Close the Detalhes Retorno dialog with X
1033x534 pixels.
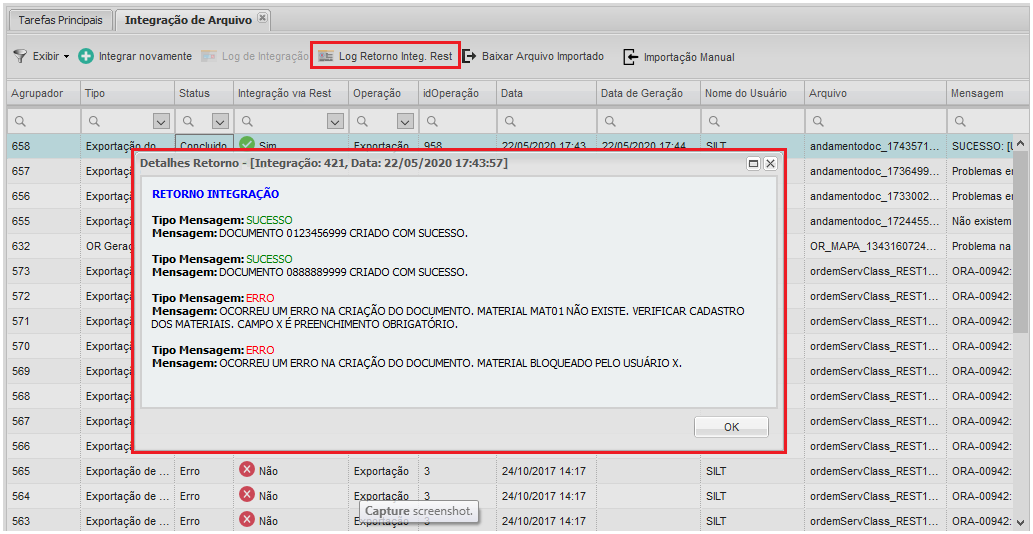point(770,163)
